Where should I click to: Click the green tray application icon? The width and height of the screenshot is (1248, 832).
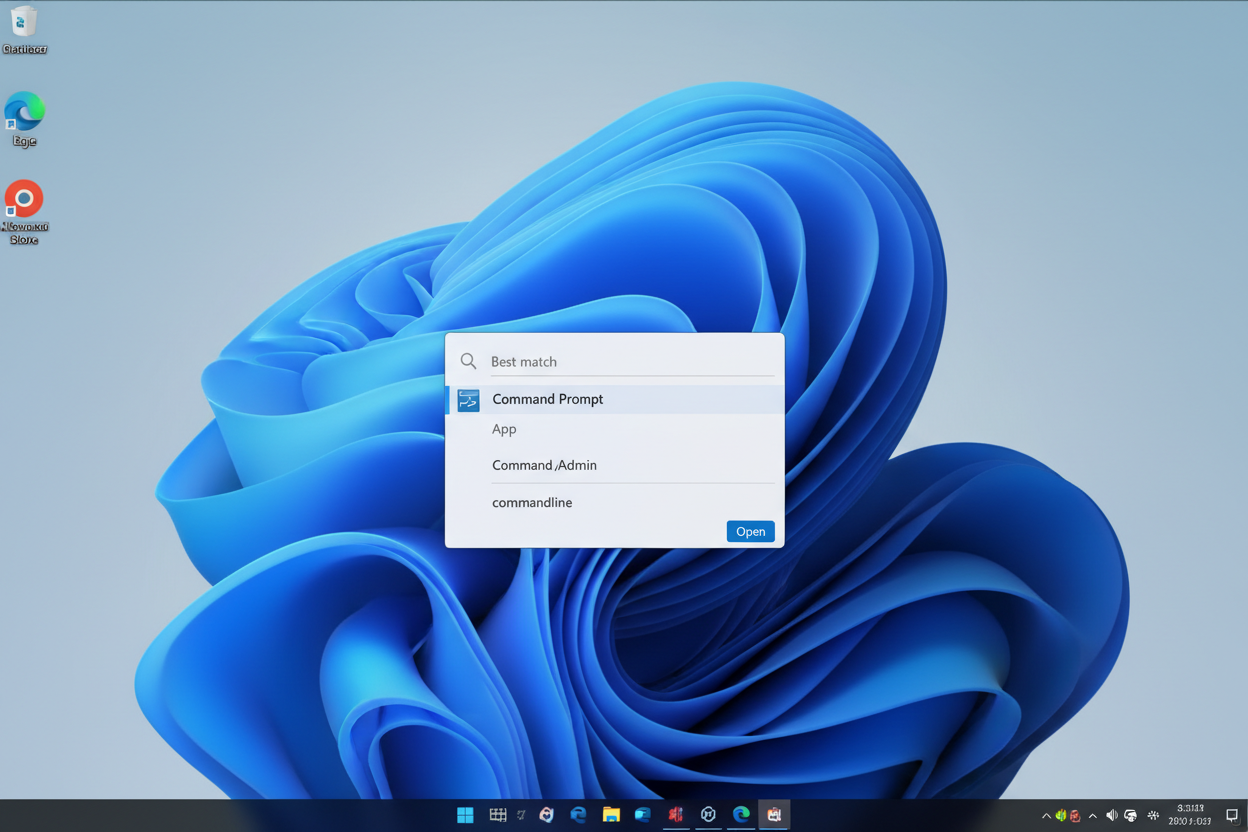(x=1061, y=816)
